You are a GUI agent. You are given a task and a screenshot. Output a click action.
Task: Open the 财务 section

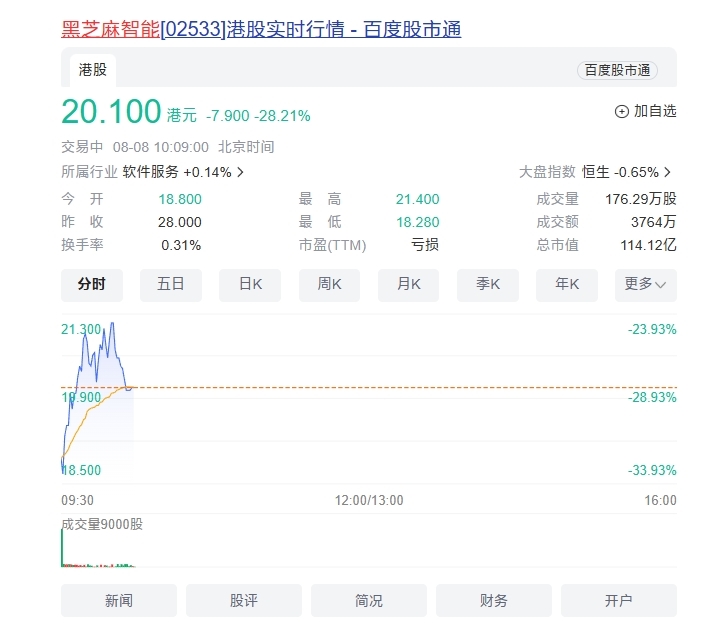(x=494, y=601)
